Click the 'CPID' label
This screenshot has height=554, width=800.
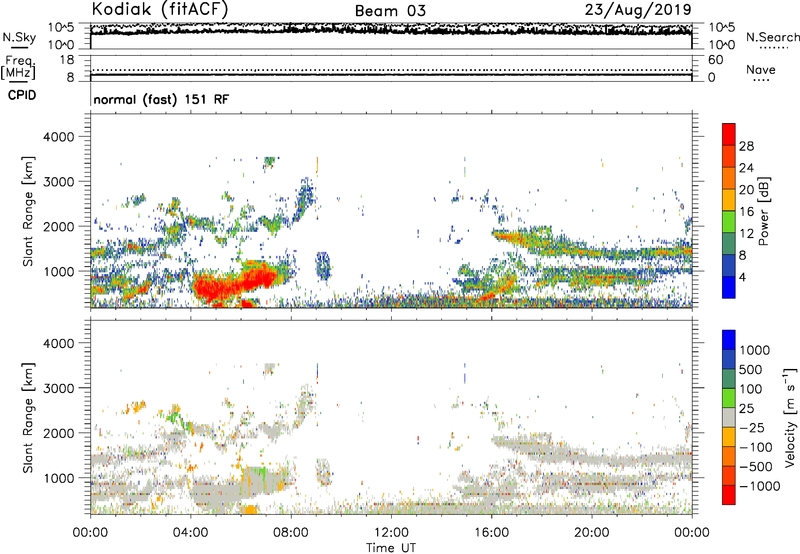point(22,95)
